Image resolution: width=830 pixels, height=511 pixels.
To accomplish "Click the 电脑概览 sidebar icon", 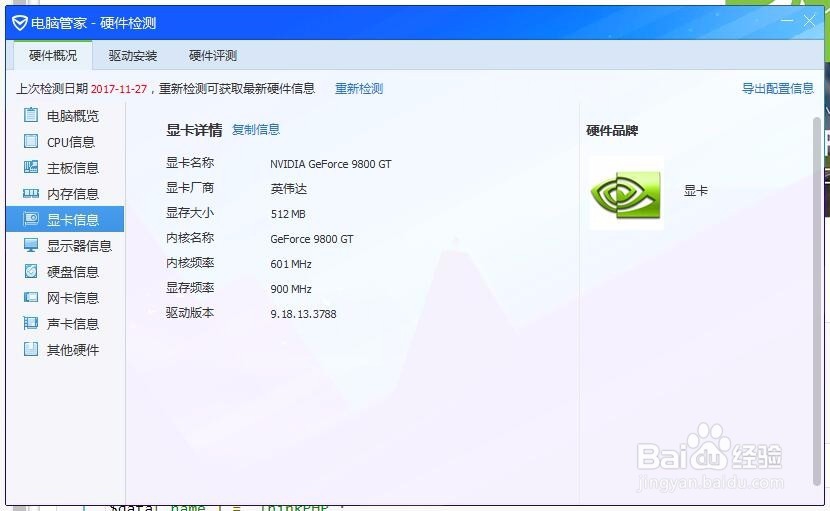I will tap(31, 115).
